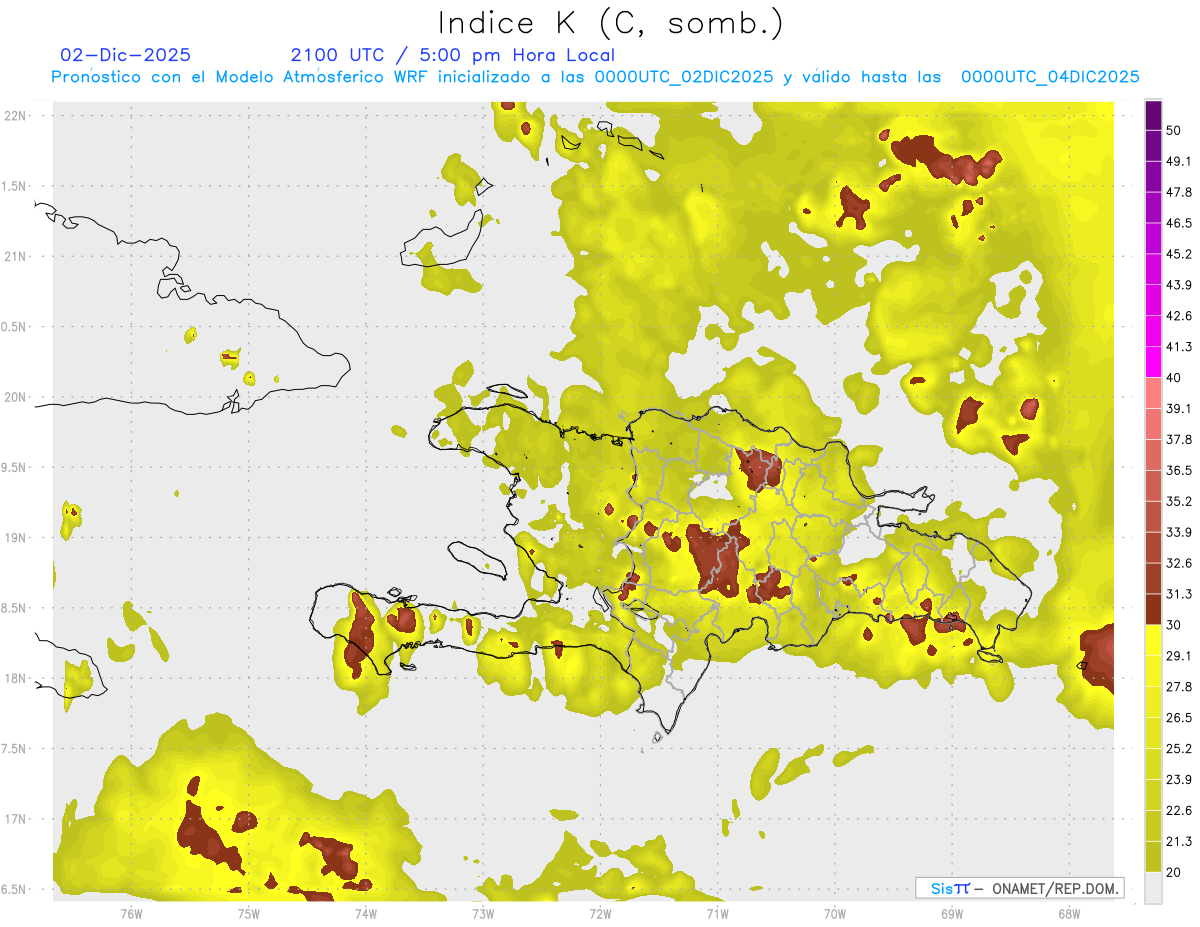Viewport: 1200px width, 927px height.
Task: Click the "23.9" colorbar value
Action: (x=1179, y=780)
